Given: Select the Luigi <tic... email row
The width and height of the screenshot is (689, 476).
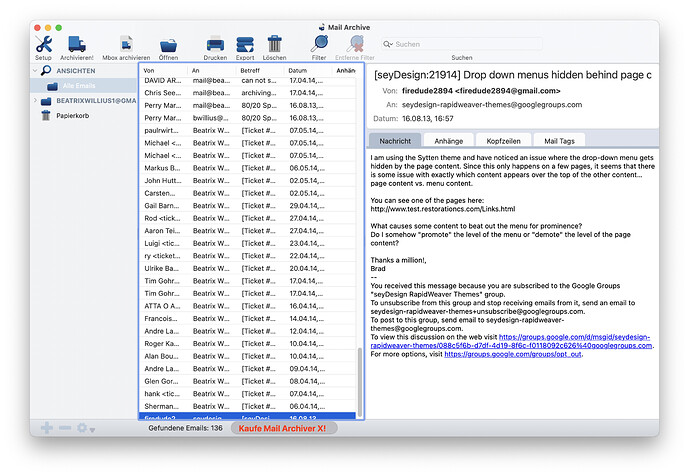Looking at the screenshot, I should pos(247,243).
